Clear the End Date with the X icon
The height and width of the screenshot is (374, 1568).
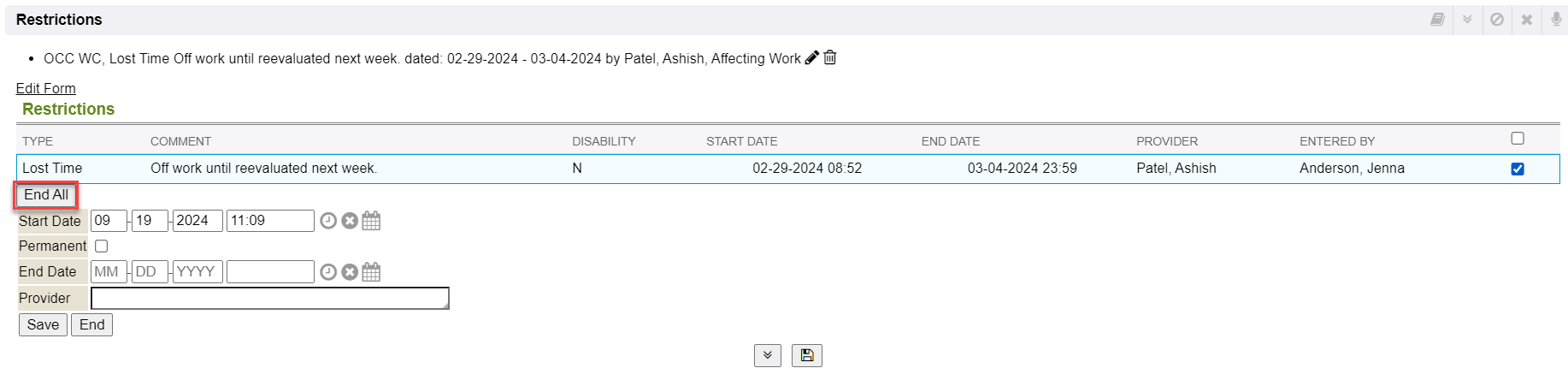[x=350, y=272]
